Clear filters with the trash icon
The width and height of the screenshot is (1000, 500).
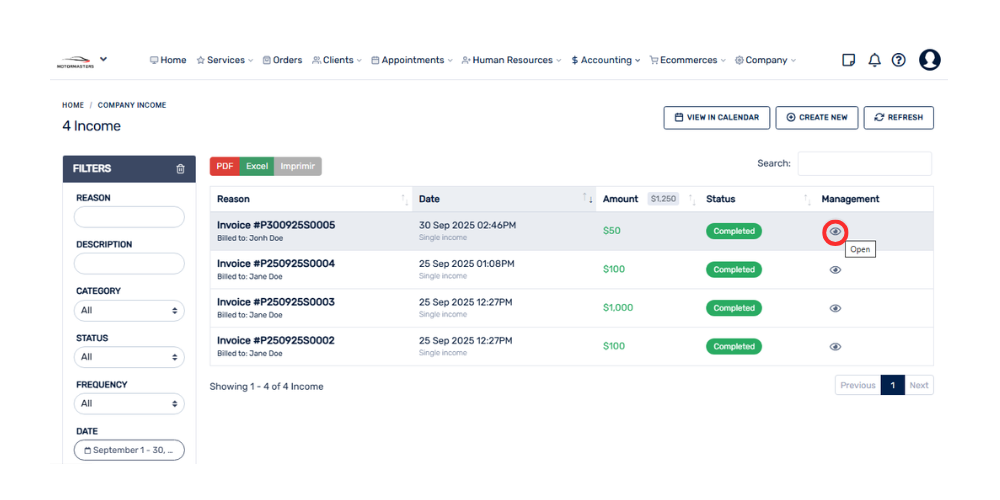coord(180,169)
